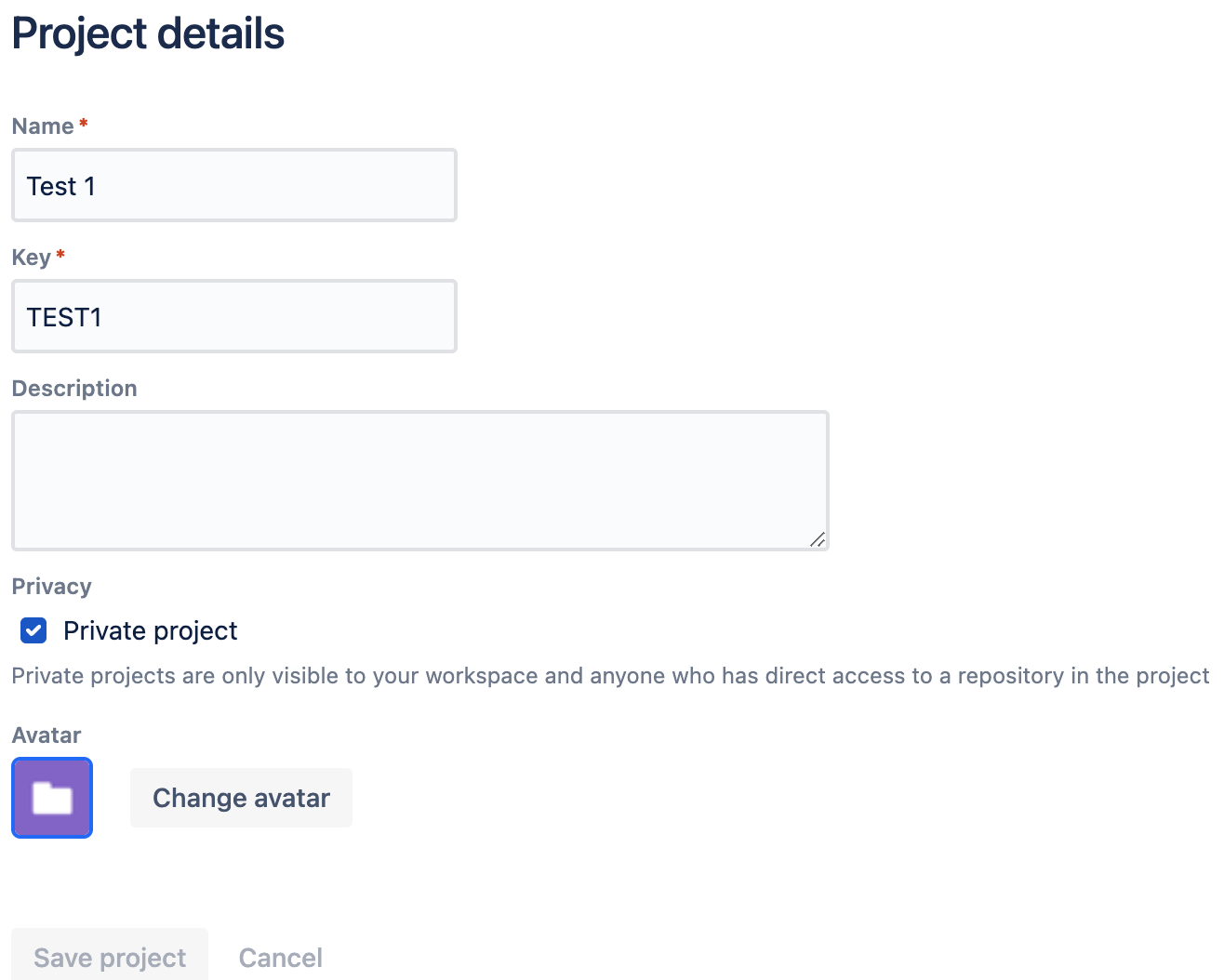Click inside the Key field showing TEST1
The image size is (1224, 980).
(233, 316)
